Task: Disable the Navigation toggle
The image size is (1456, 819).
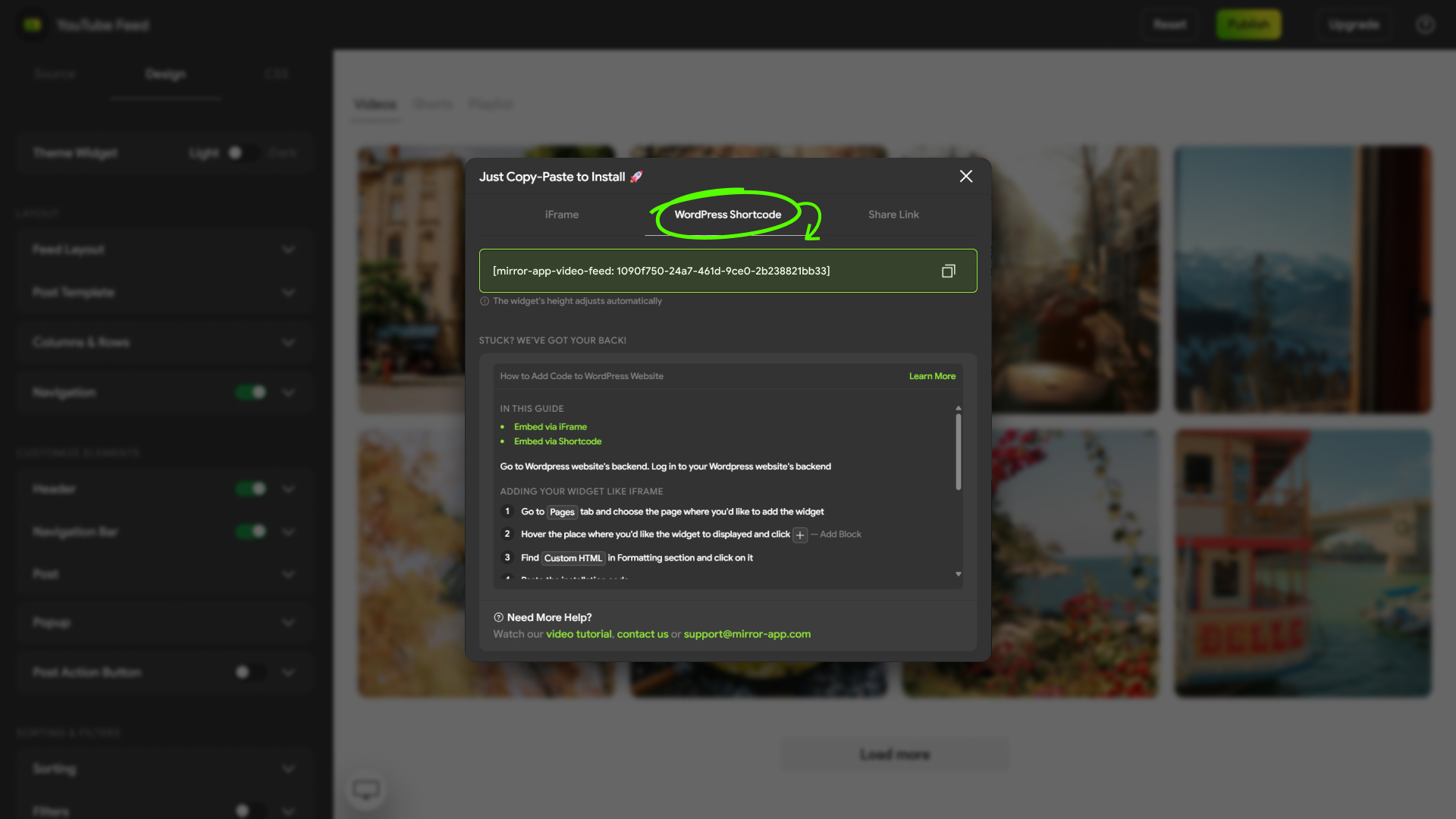Action: [250, 392]
